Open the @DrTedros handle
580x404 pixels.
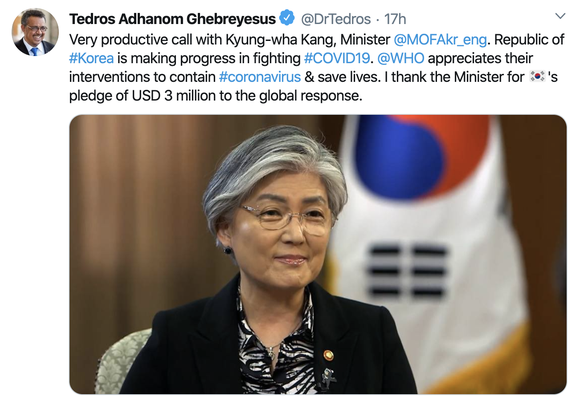(x=336, y=18)
